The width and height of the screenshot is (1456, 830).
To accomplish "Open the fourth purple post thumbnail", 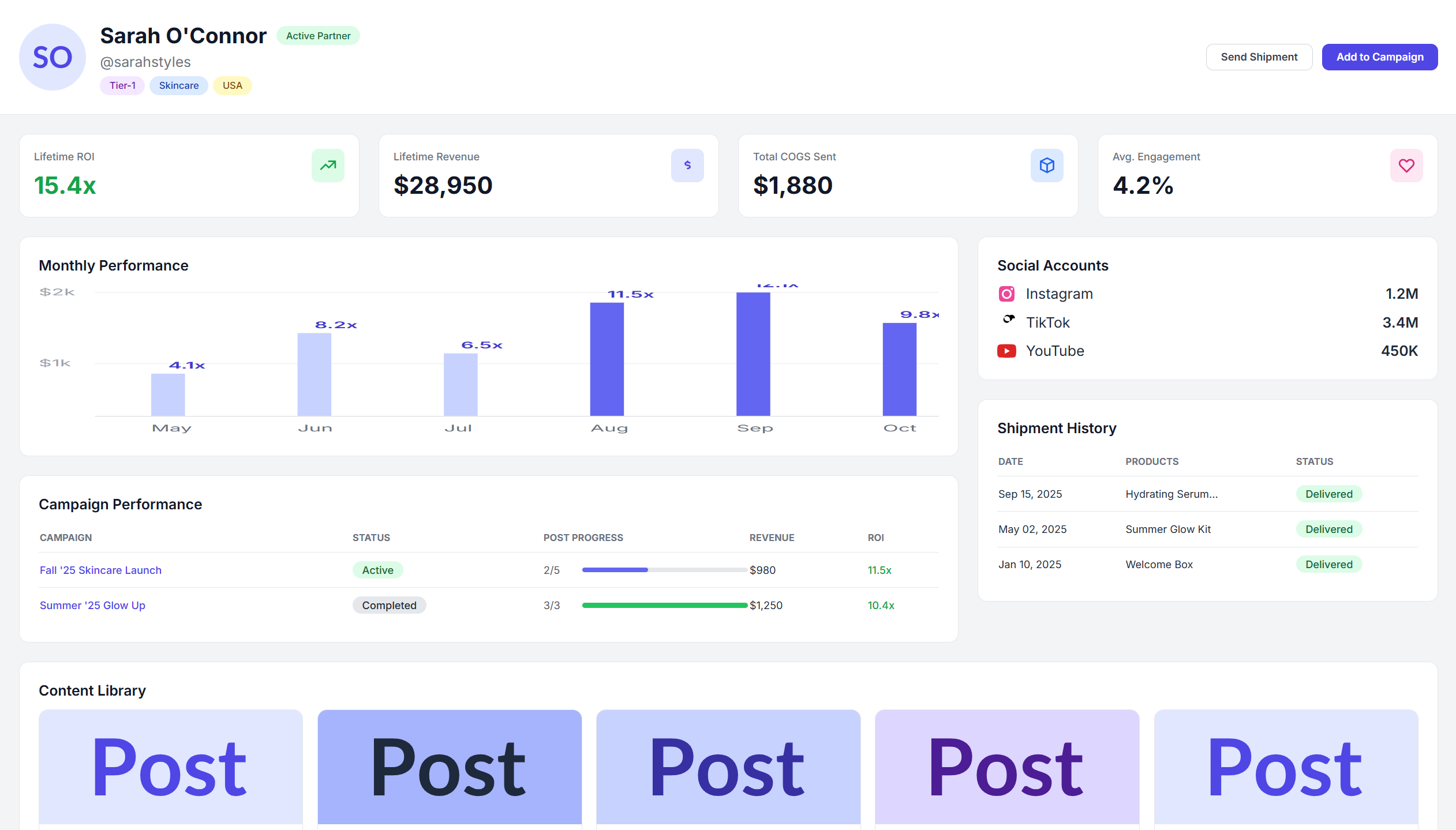I will pos(1006,767).
